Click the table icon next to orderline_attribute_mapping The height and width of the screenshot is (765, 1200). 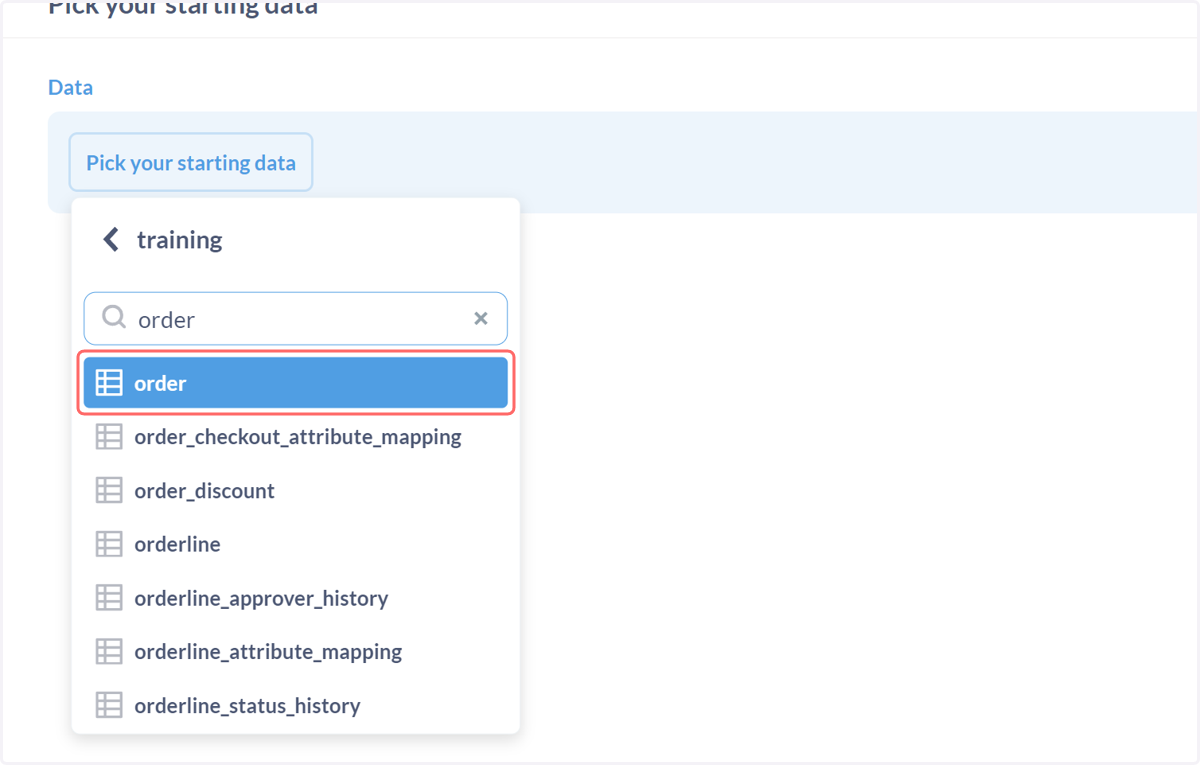109,651
